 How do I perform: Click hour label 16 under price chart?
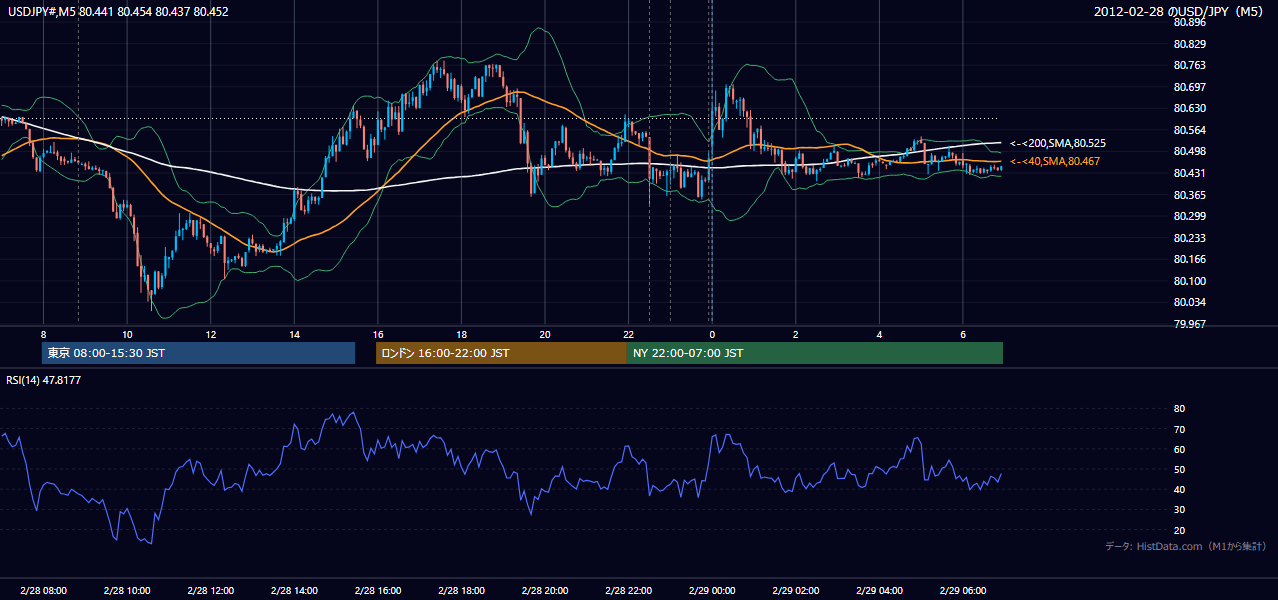pyautogui.click(x=378, y=334)
